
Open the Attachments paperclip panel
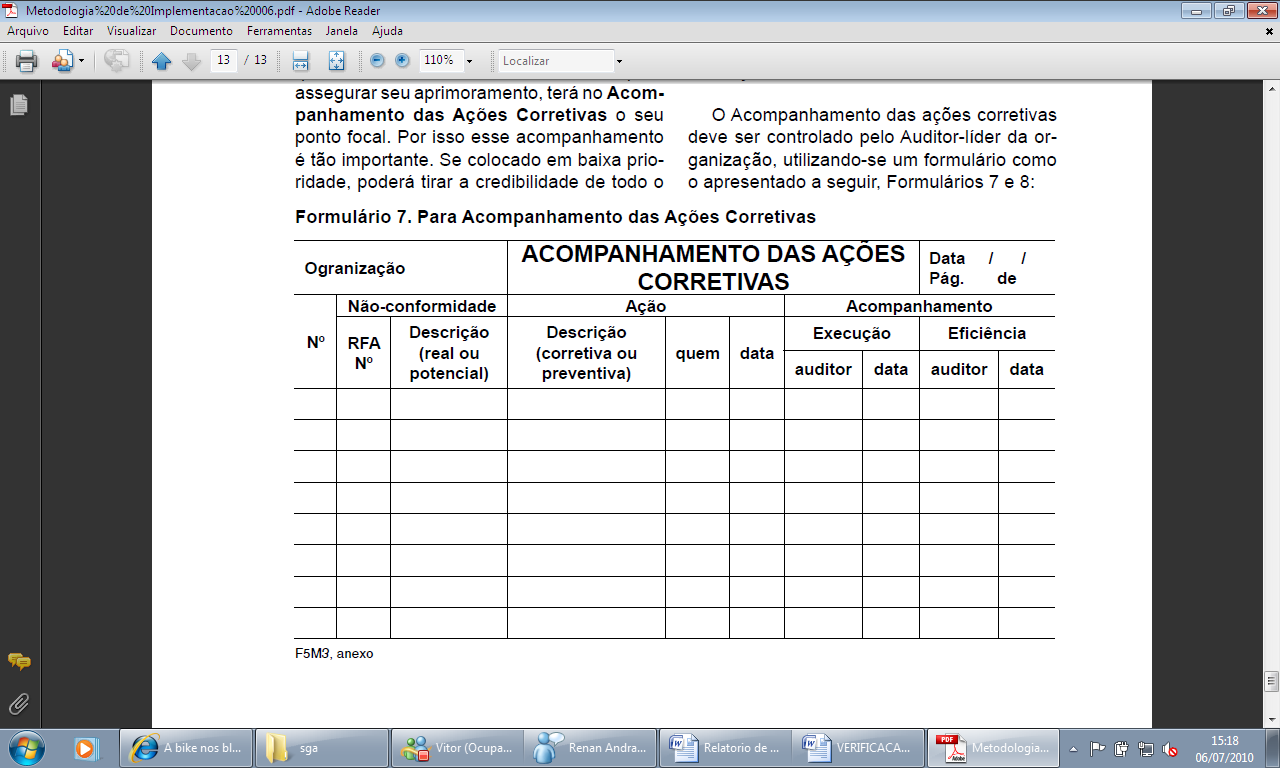[18, 704]
